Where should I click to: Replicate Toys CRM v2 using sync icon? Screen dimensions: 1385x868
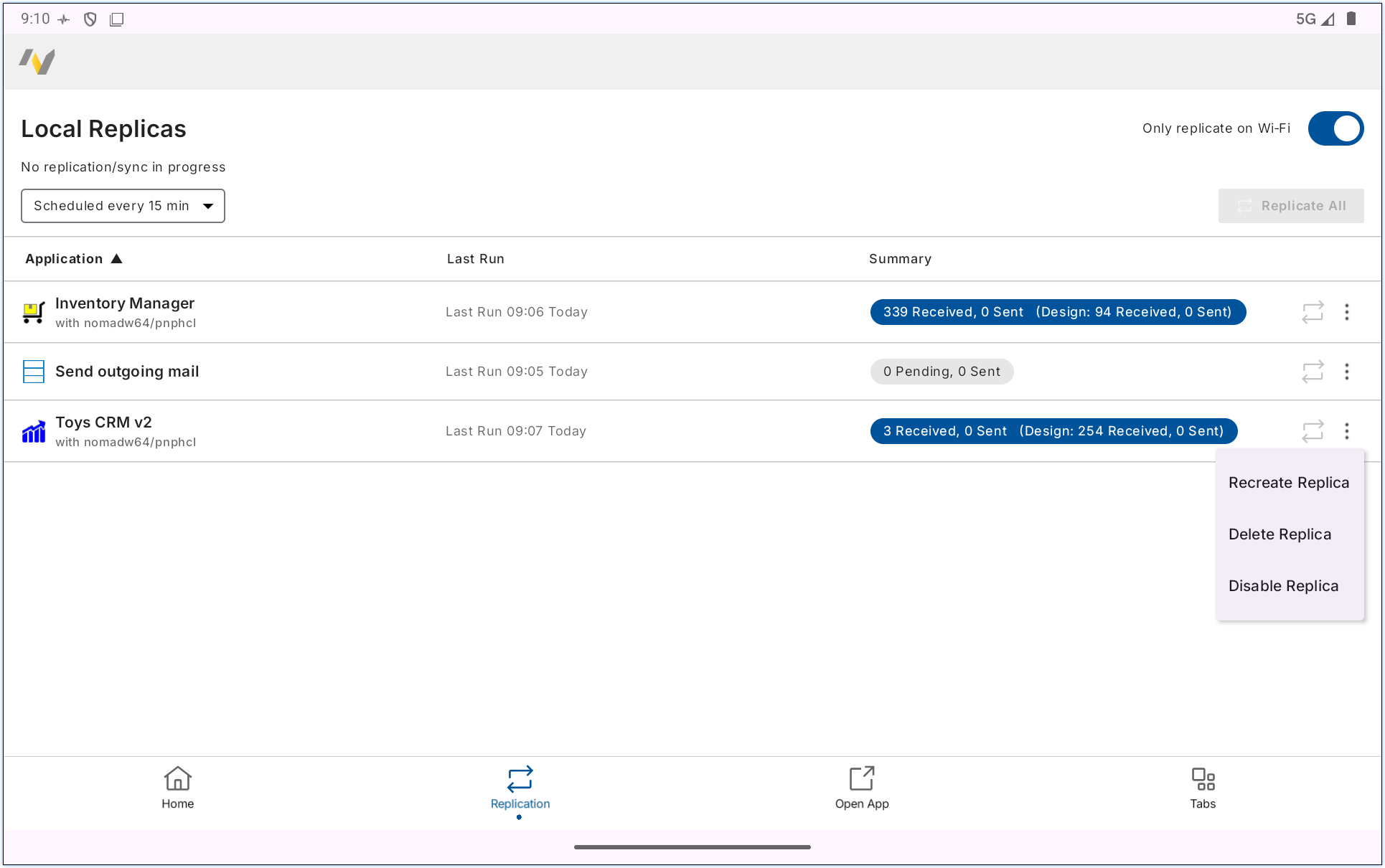point(1313,431)
